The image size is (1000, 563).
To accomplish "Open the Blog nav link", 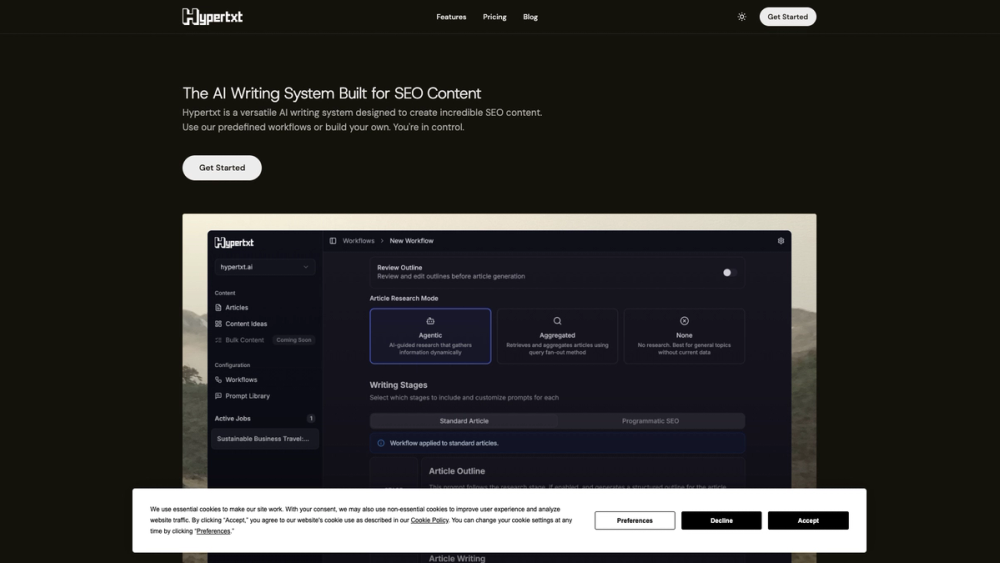I will [530, 17].
